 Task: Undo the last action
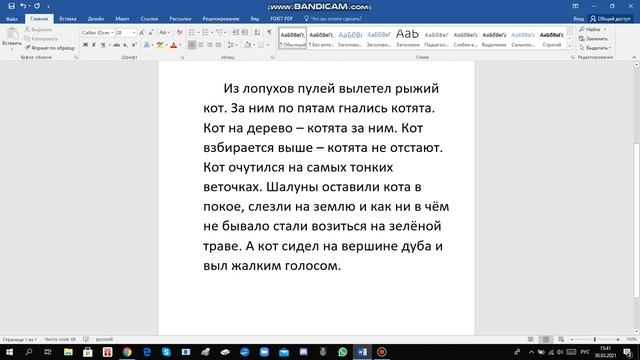[x=23, y=6]
